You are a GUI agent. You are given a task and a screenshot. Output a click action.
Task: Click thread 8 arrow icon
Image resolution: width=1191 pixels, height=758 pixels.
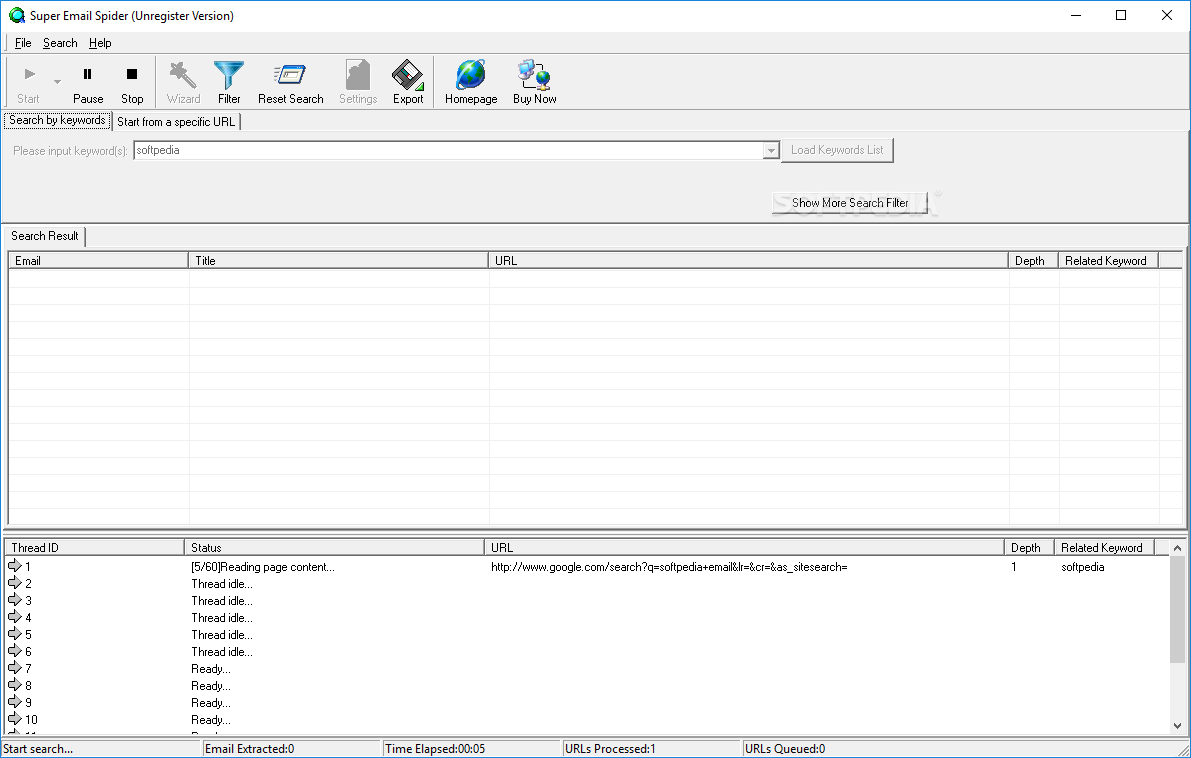tap(15, 685)
